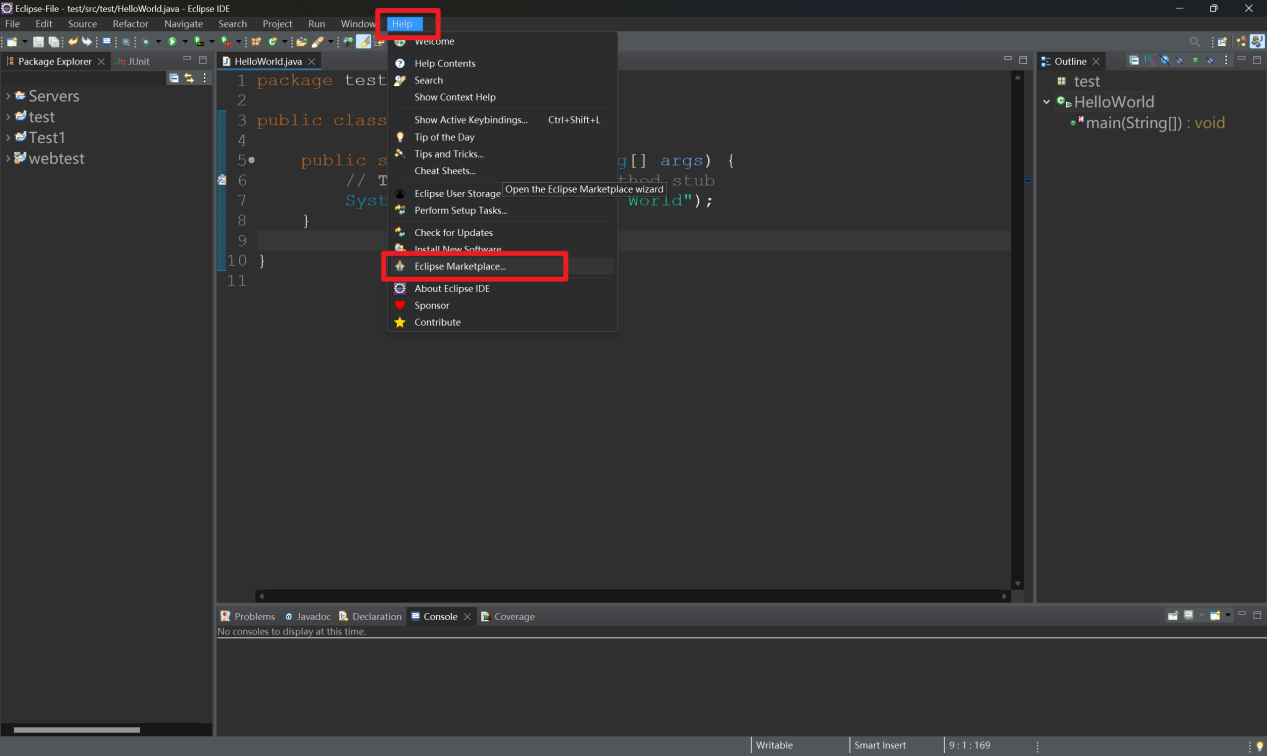Open dropdown arrow next to Run button
Screen dimensions: 1267x756
185,42
